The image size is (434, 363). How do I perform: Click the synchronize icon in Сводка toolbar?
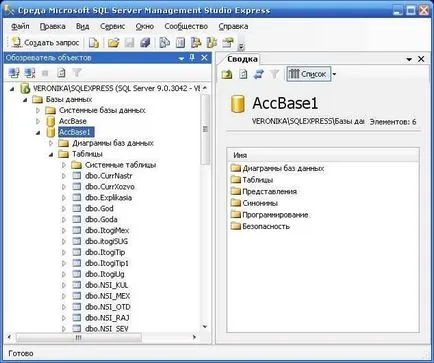coord(259,74)
